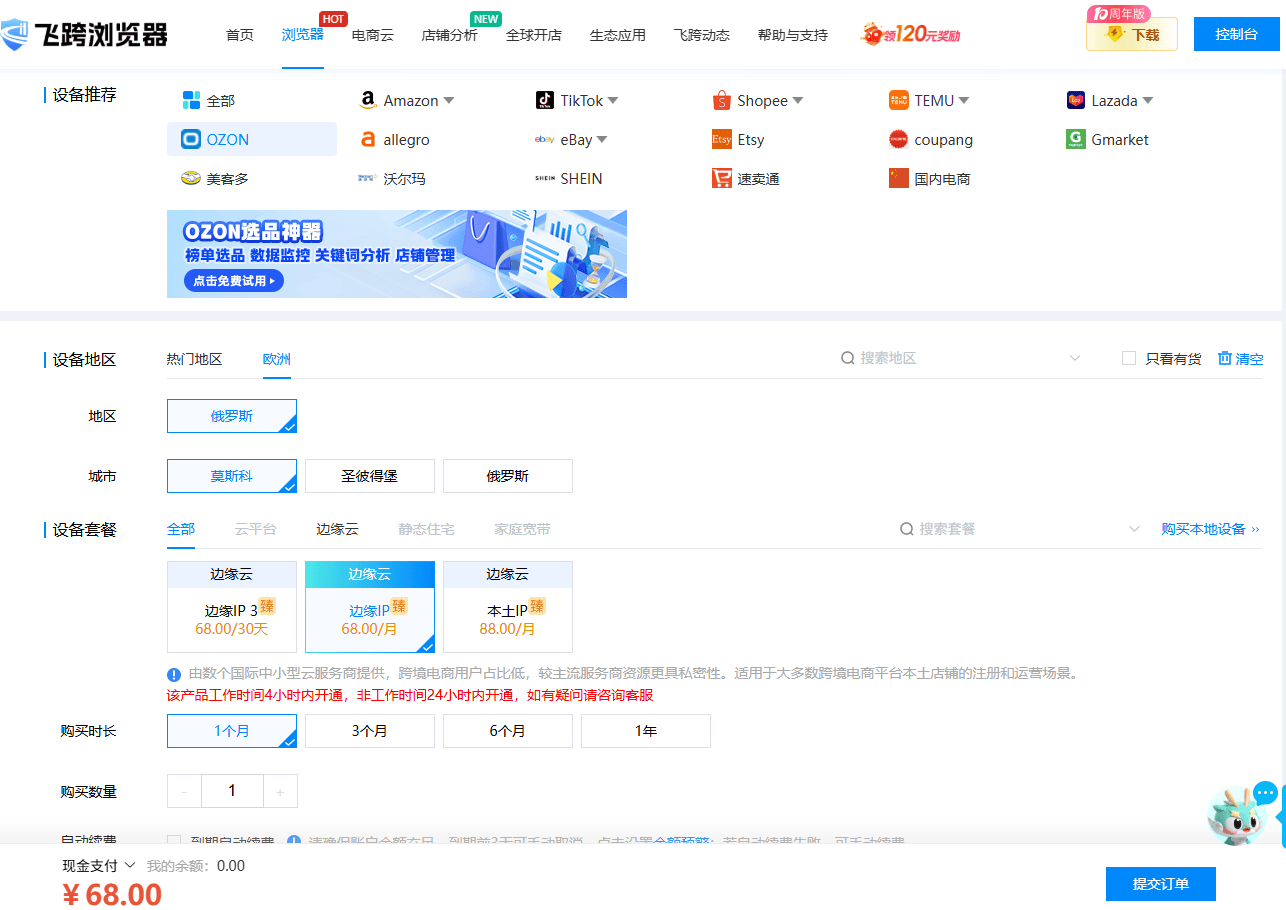
Task: Select the coupang platform icon
Action: point(897,139)
